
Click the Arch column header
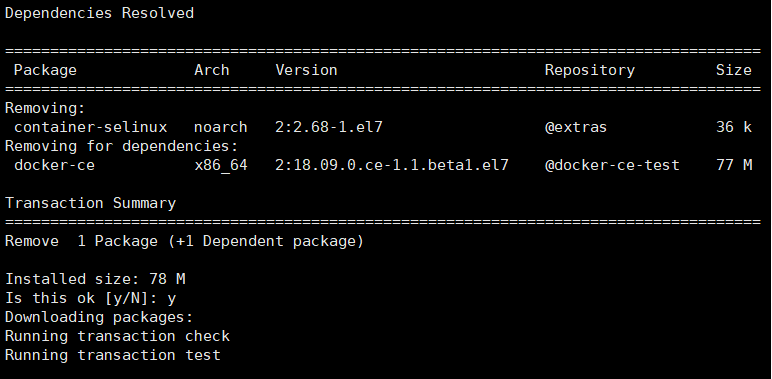[x=212, y=70]
